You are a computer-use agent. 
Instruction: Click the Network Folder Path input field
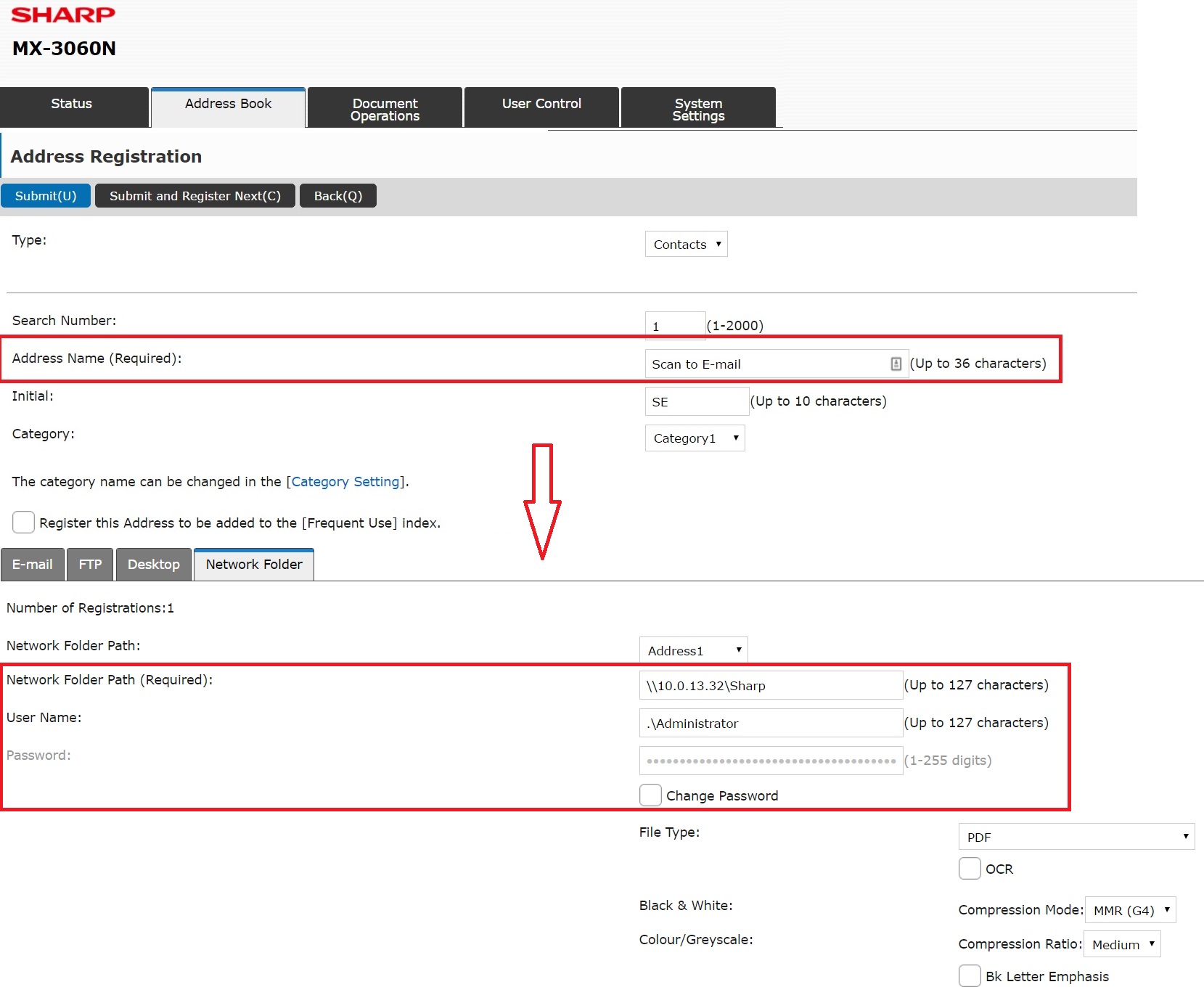[x=770, y=685]
